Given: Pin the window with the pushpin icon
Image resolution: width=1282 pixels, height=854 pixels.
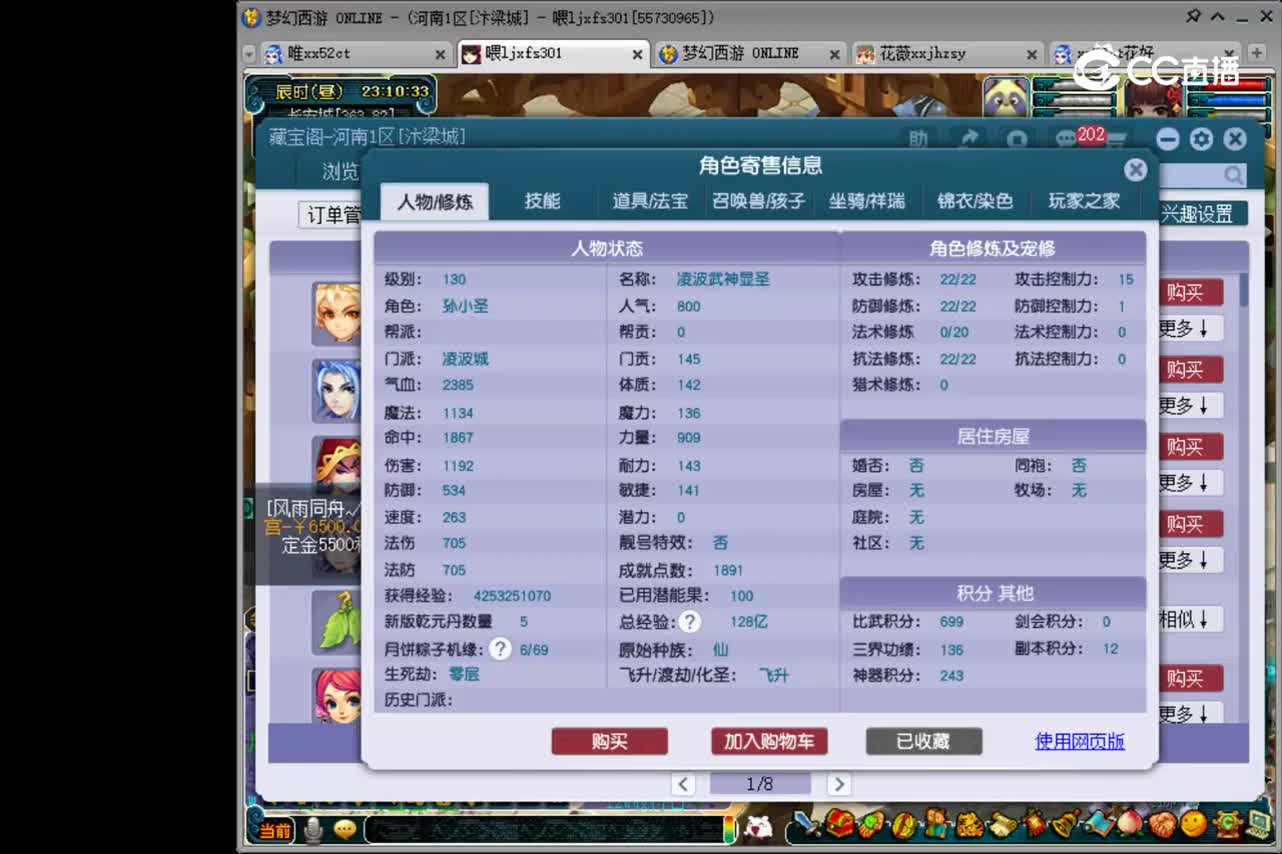Looking at the screenshot, I should (x=1193, y=17).
